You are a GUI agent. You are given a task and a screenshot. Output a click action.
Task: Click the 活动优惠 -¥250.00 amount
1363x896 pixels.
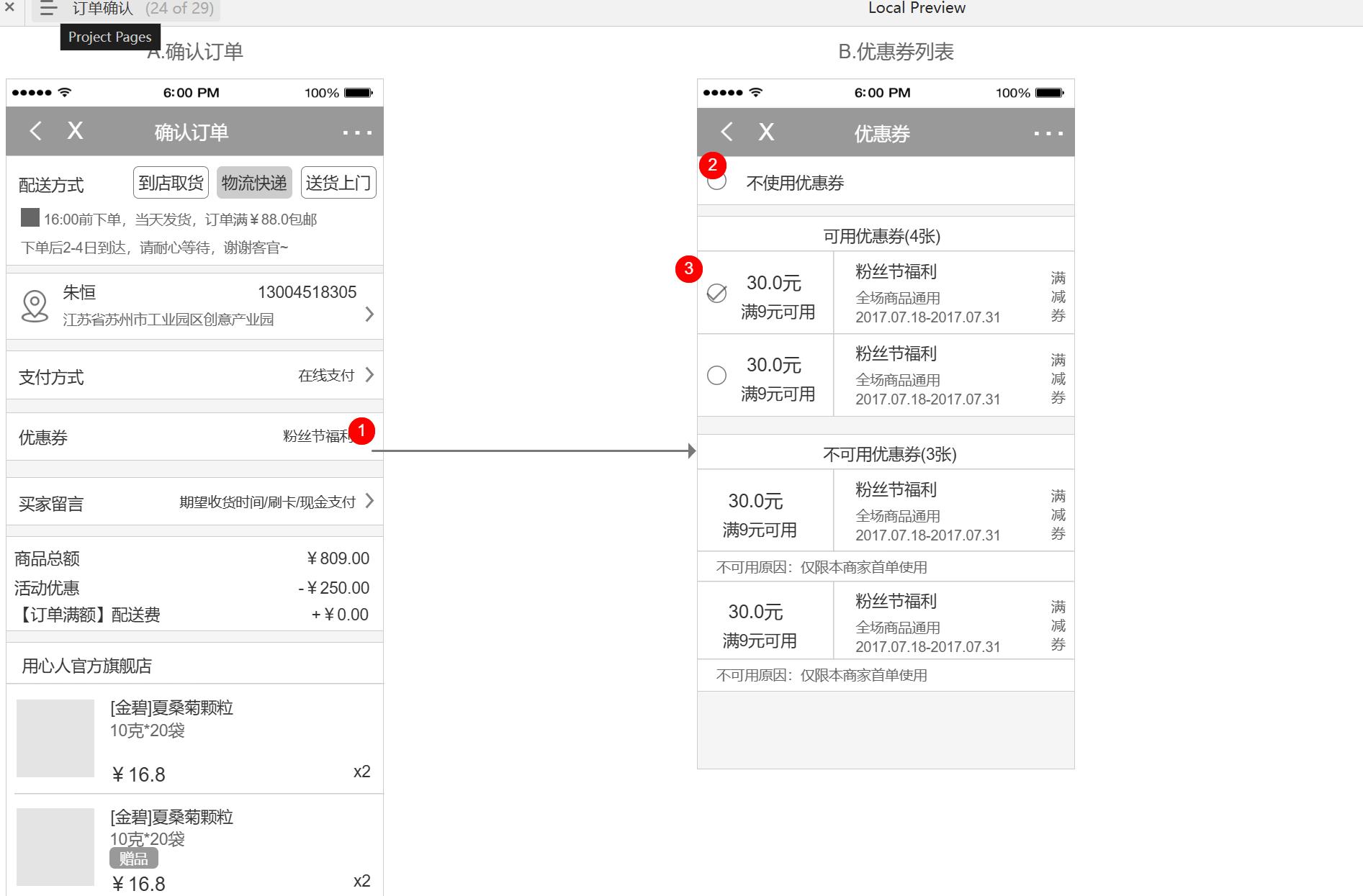pos(333,588)
